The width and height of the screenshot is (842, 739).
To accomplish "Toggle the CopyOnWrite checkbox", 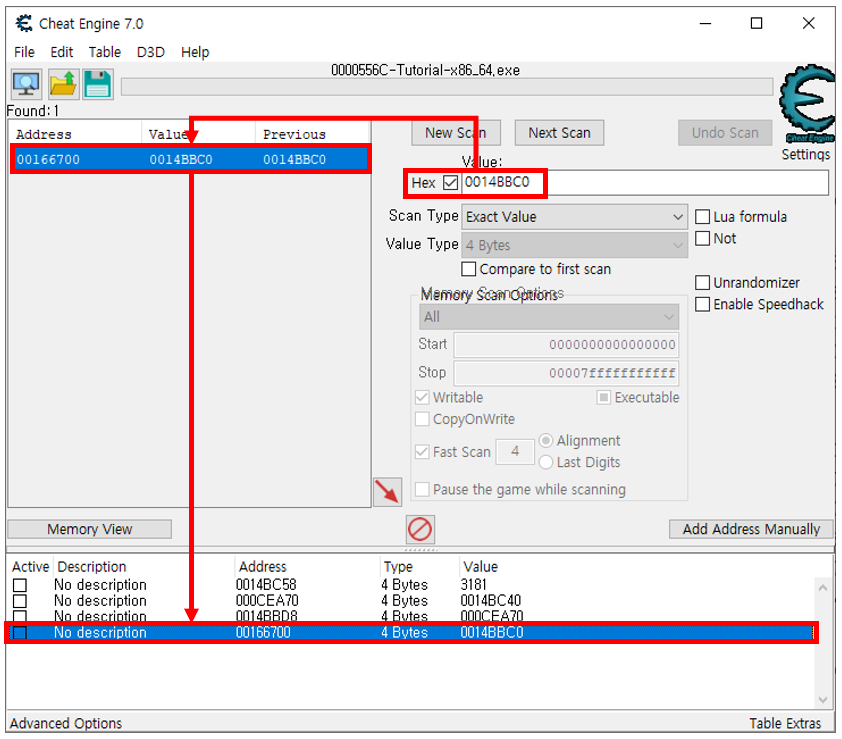I will pyautogui.click(x=422, y=419).
